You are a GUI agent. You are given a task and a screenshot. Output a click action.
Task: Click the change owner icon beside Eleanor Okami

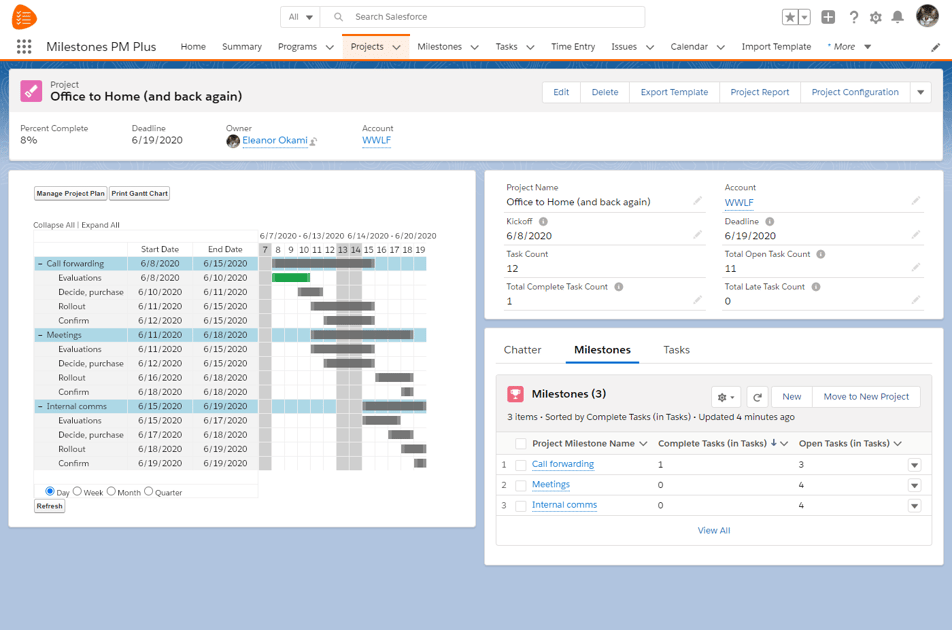[313, 141]
